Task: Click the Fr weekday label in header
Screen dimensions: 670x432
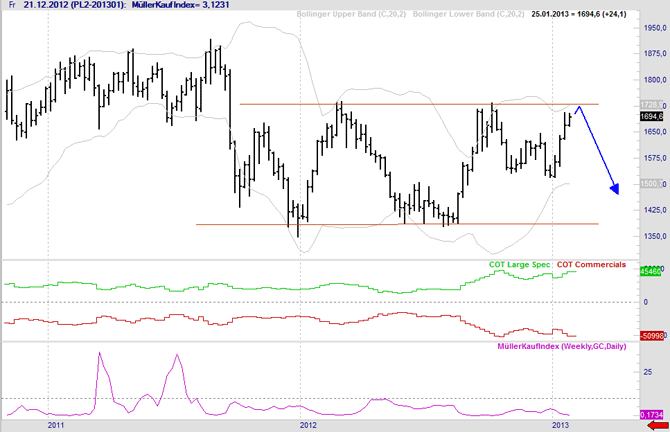Action: [x=12, y=5]
